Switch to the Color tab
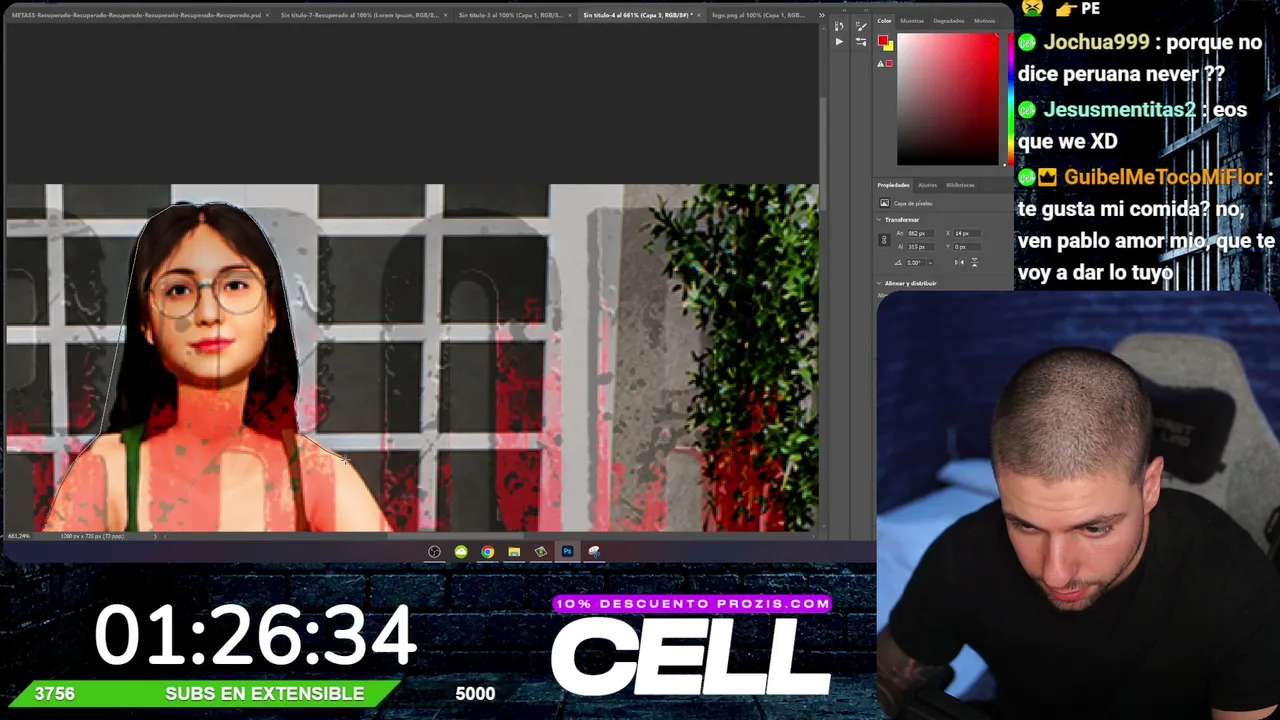This screenshot has height=720, width=1280. pyautogui.click(x=885, y=21)
